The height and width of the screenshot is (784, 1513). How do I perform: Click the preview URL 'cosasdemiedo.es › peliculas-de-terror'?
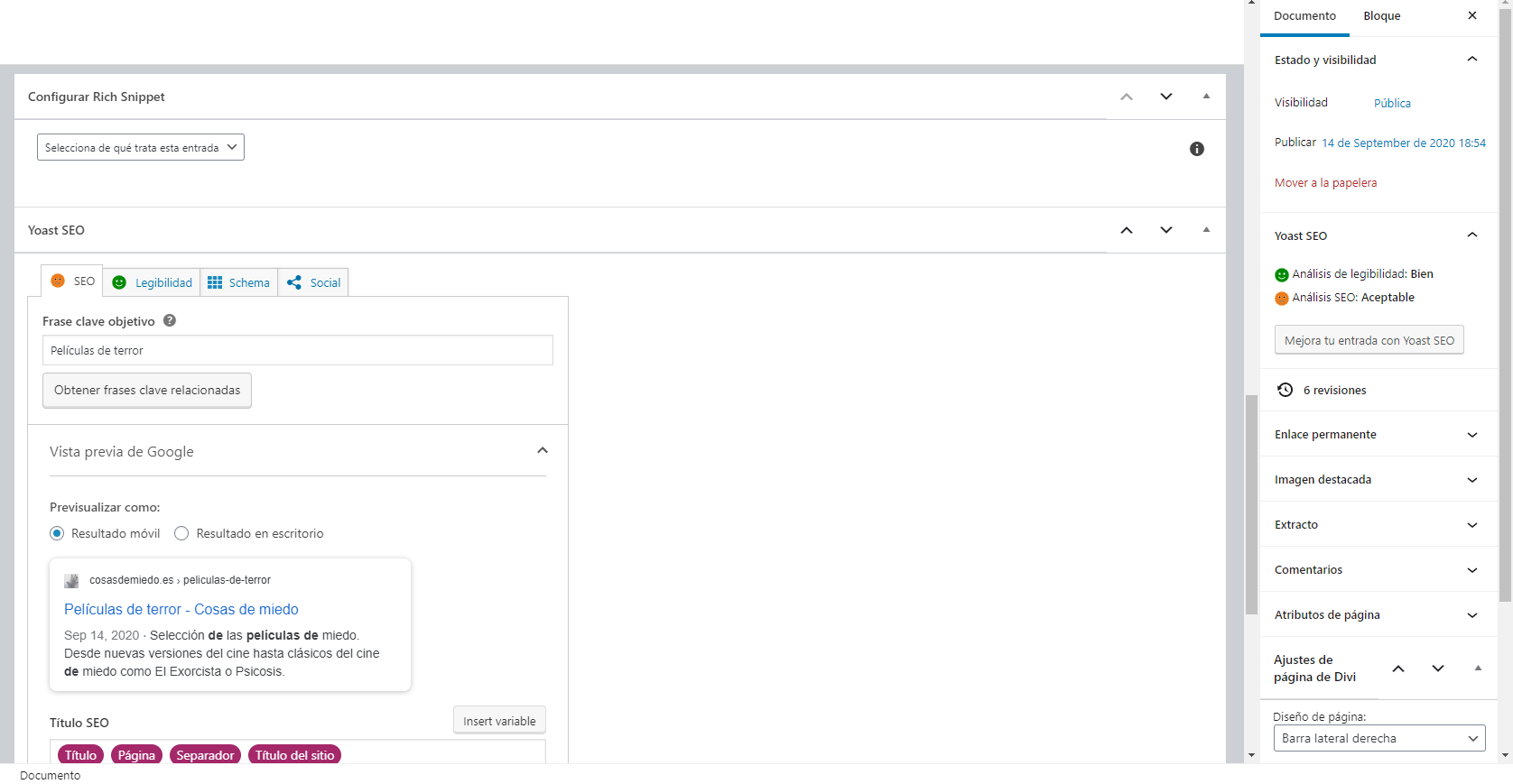click(x=180, y=580)
